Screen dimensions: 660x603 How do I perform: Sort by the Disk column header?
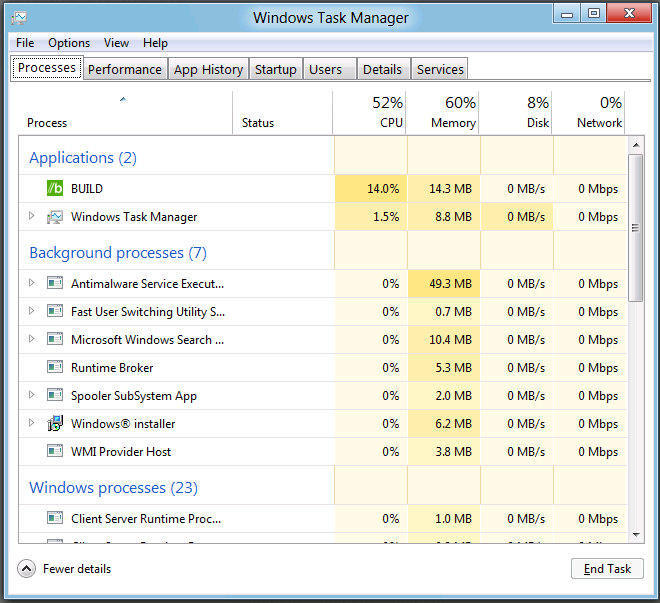click(515, 113)
